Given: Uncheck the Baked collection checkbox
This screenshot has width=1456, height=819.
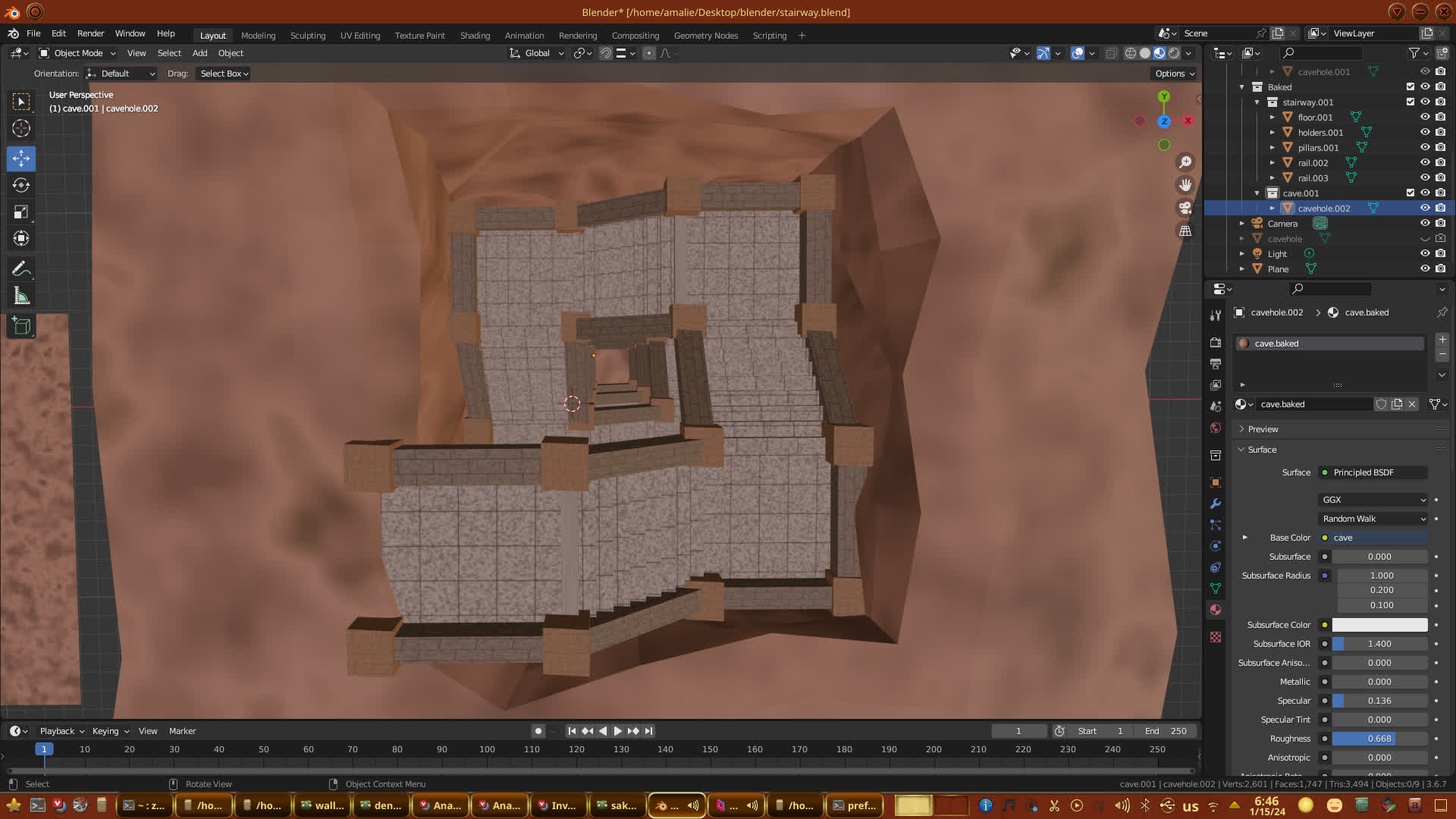Looking at the screenshot, I should pos(1410,86).
